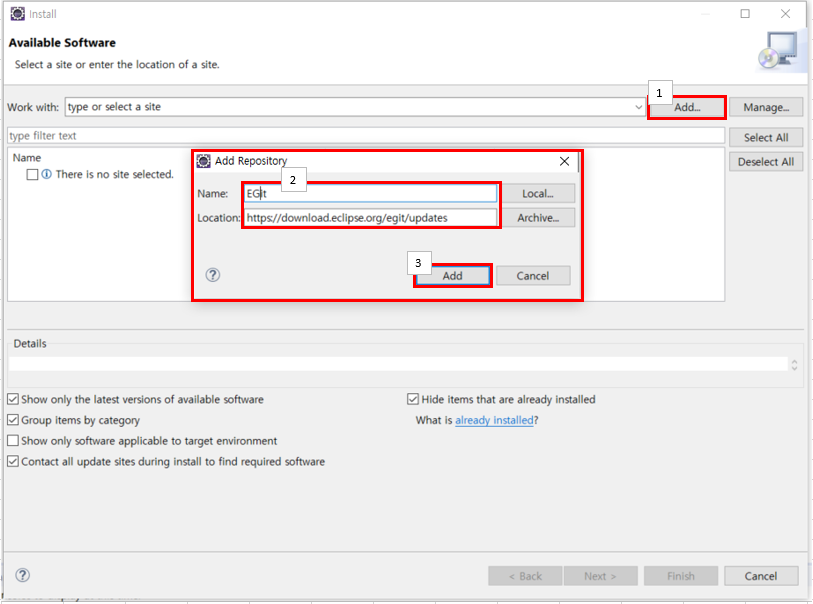Viewport: 813px width, 604px height.
Task: Open help icon at Install dialog bottom
Action: point(22,575)
